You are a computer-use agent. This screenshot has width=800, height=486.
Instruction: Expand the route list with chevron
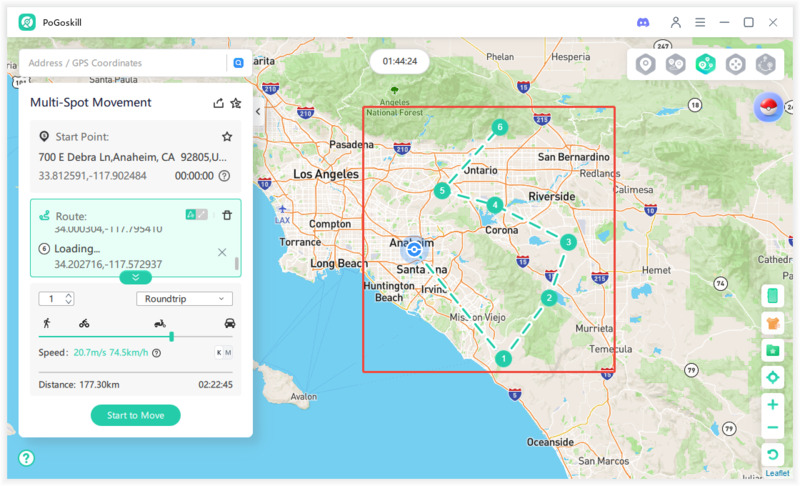click(135, 277)
